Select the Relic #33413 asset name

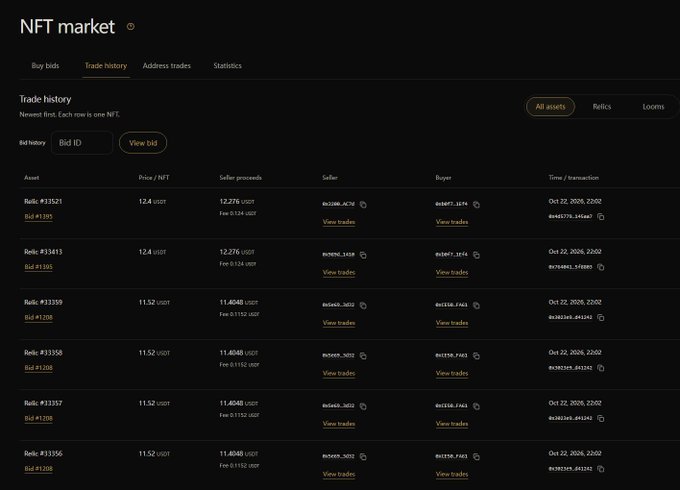click(43, 252)
